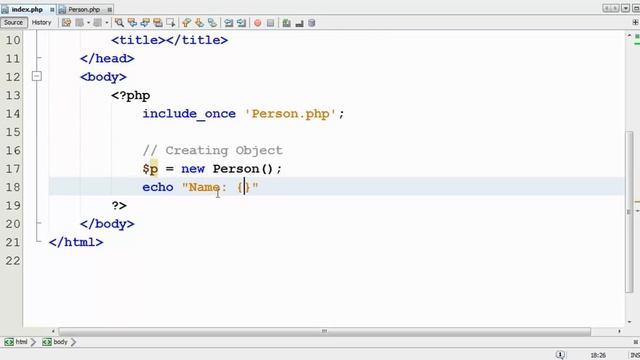Click the editor tabs scroll left/right button
Image resolution: width=640 pixels, height=360 pixels.
click(x=611, y=8)
